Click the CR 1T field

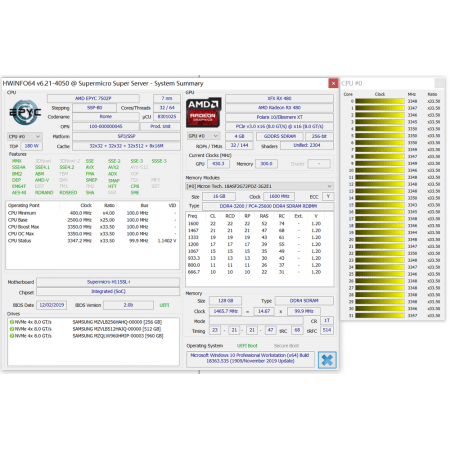[x=327, y=321]
